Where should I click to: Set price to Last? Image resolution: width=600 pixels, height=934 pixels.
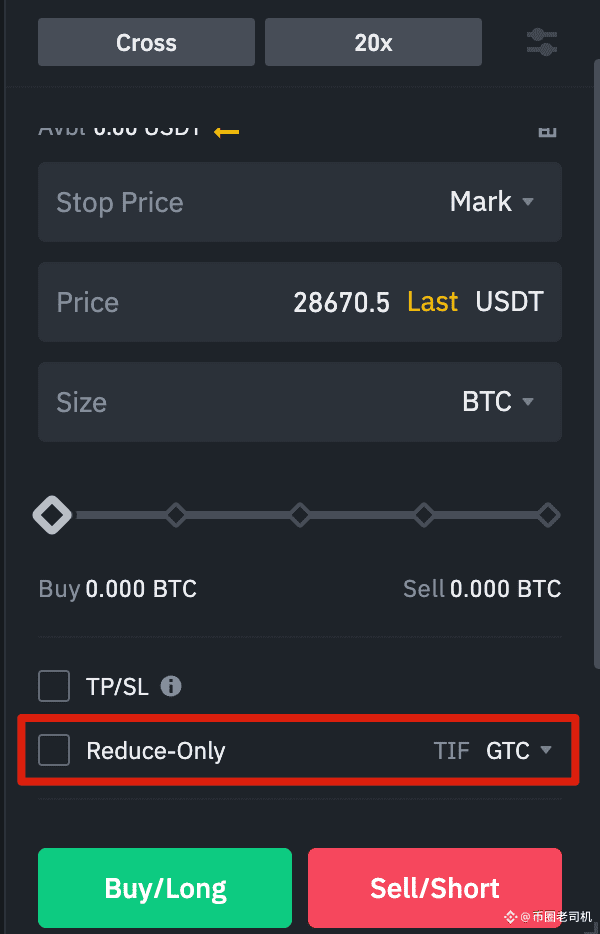[x=433, y=301]
